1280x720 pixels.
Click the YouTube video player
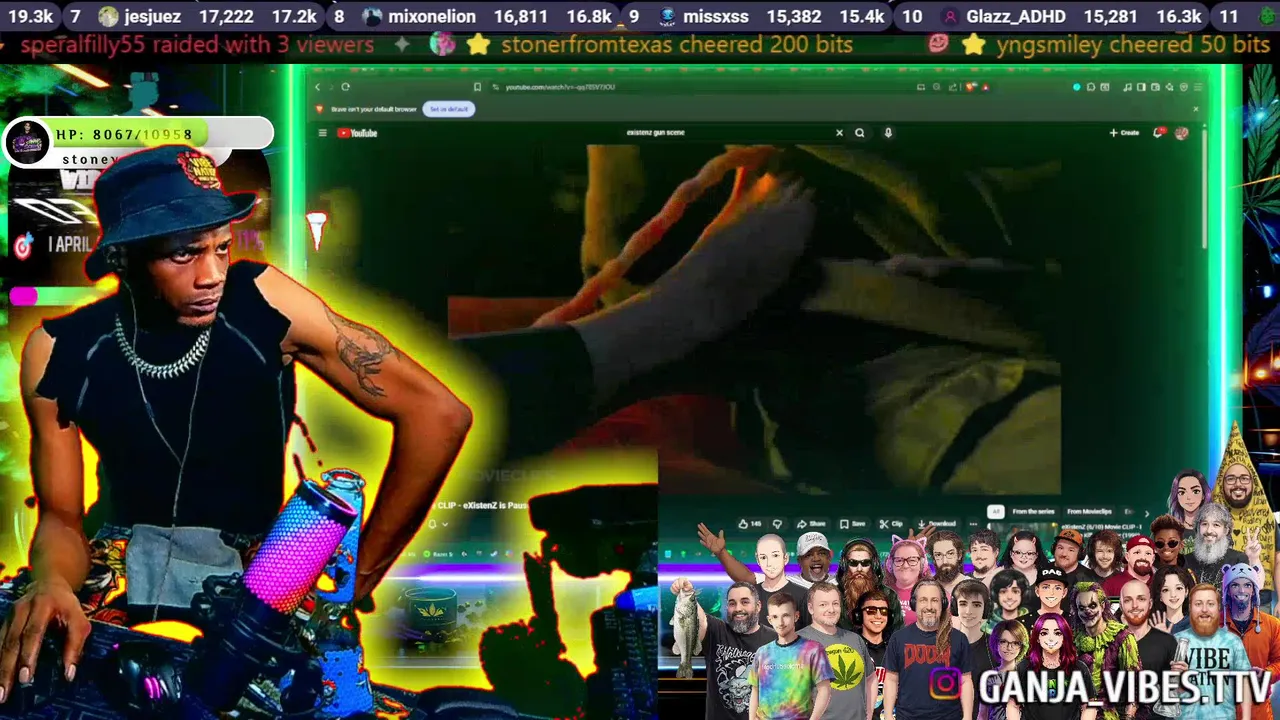755,320
